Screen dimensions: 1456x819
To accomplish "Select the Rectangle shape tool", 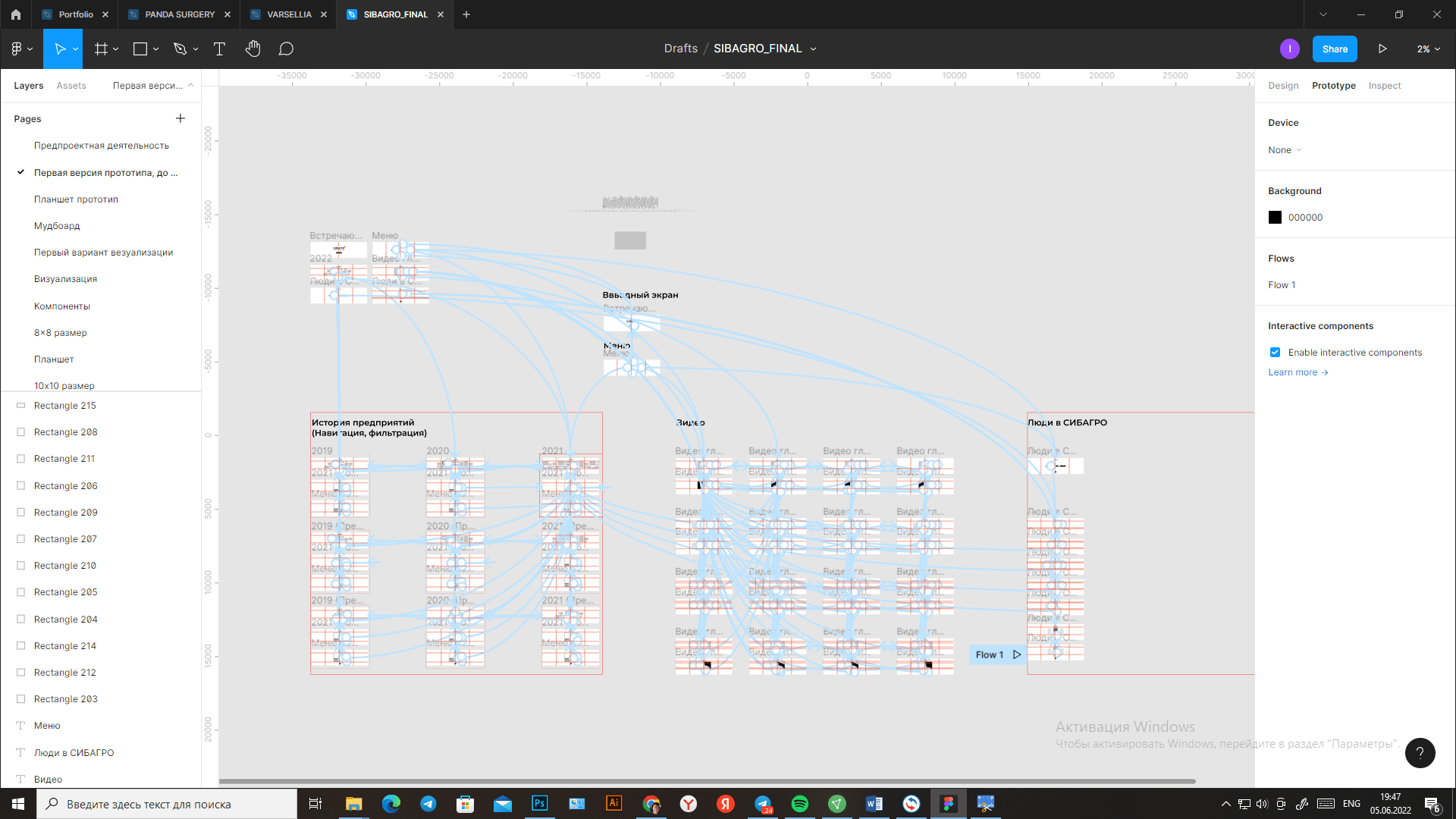I will [140, 49].
